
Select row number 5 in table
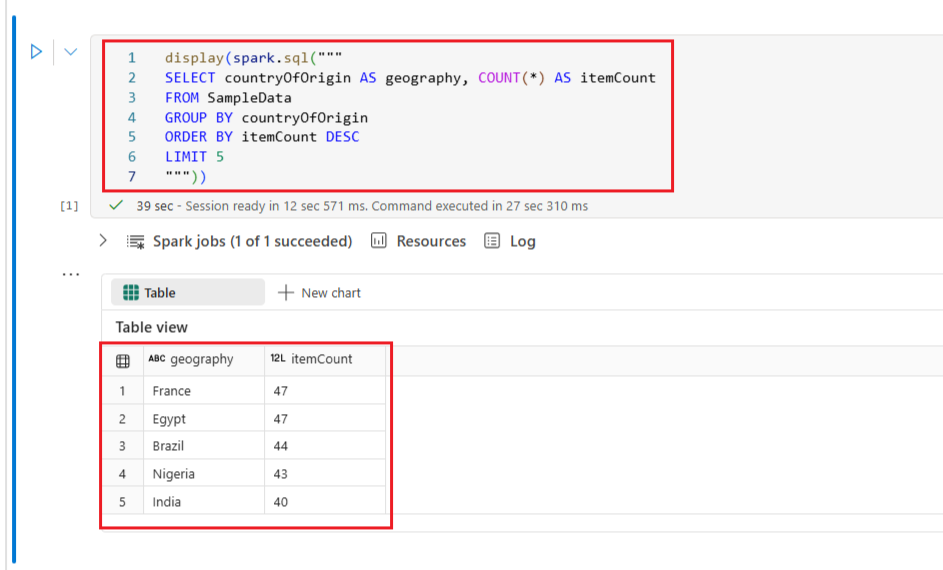(x=122, y=501)
